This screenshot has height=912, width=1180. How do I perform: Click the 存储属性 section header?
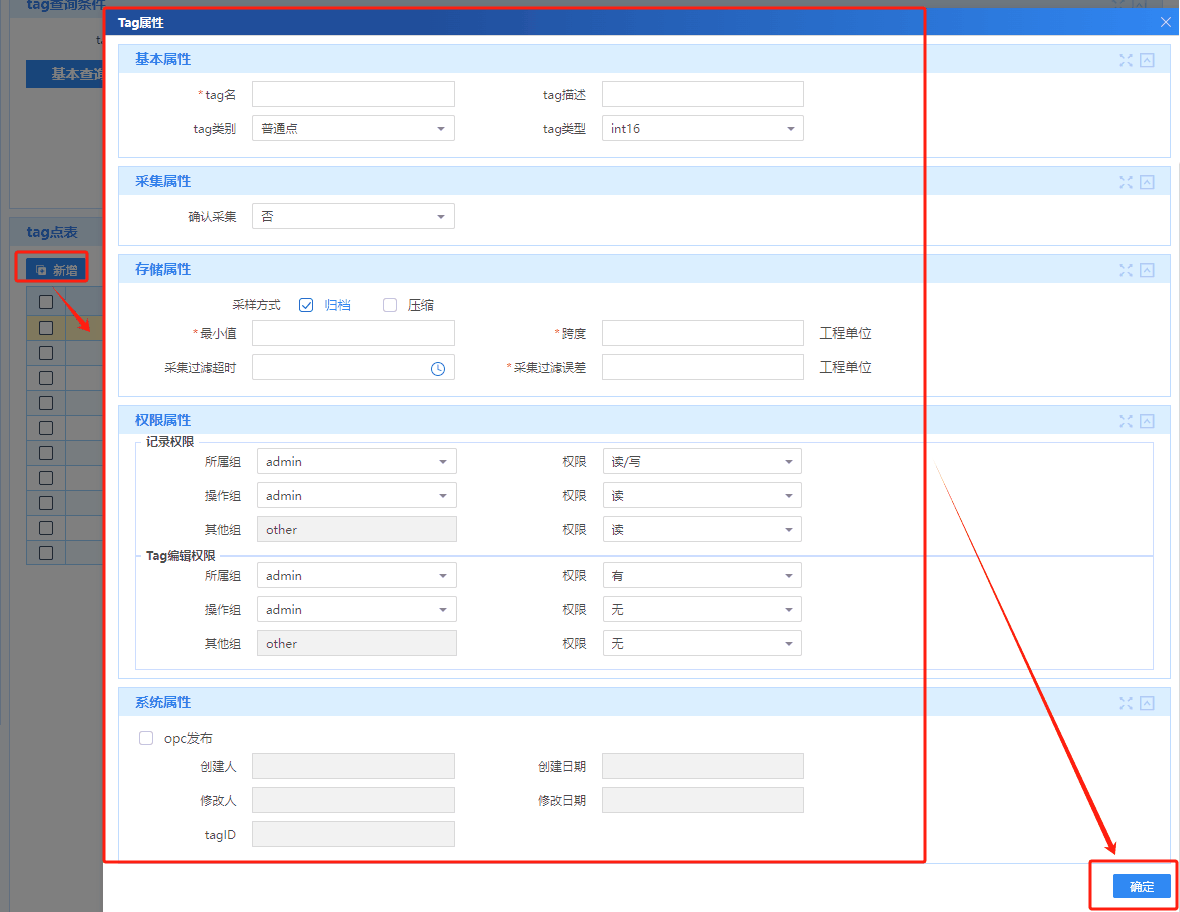point(644,269)
